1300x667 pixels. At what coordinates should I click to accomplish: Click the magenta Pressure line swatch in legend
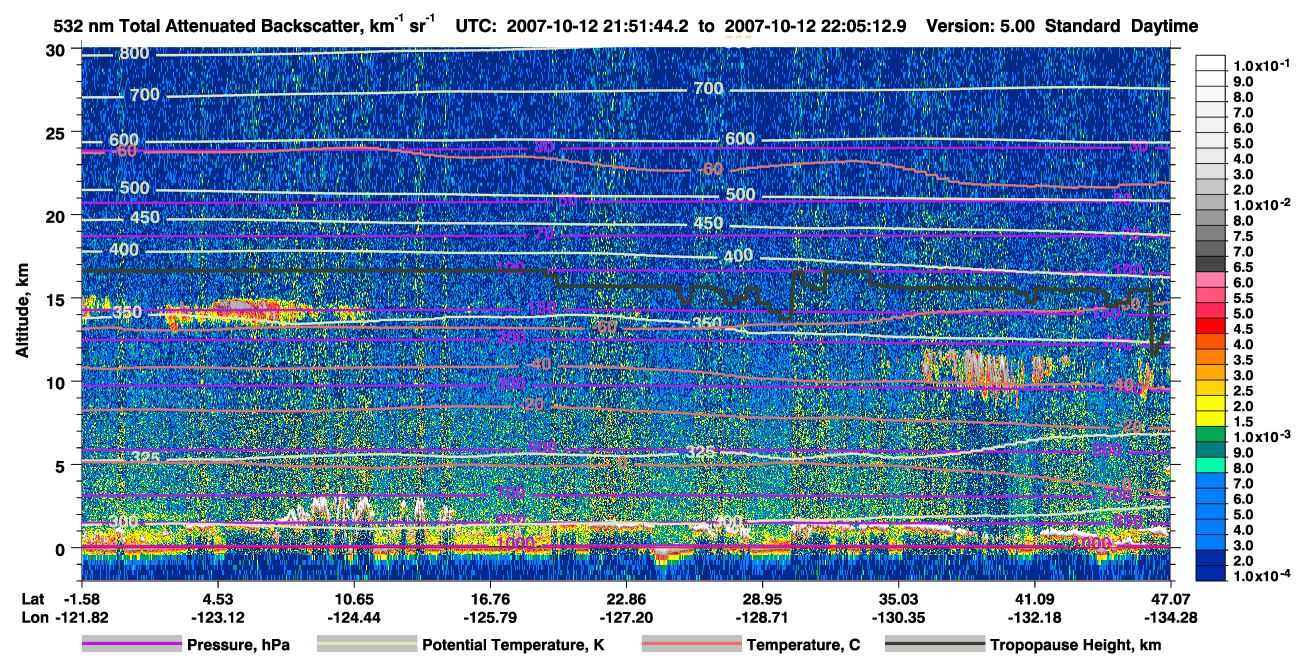coord(131,645)
